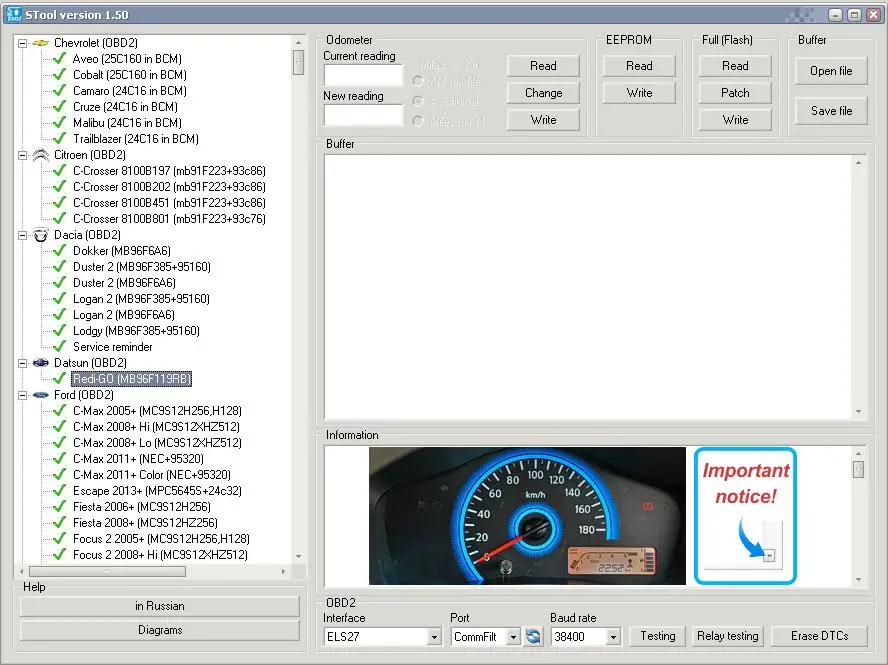The height and width of the screenshot is (665, 888).
Task: Click the Information panel's scroll down arrow
Action: coord(859,579)
